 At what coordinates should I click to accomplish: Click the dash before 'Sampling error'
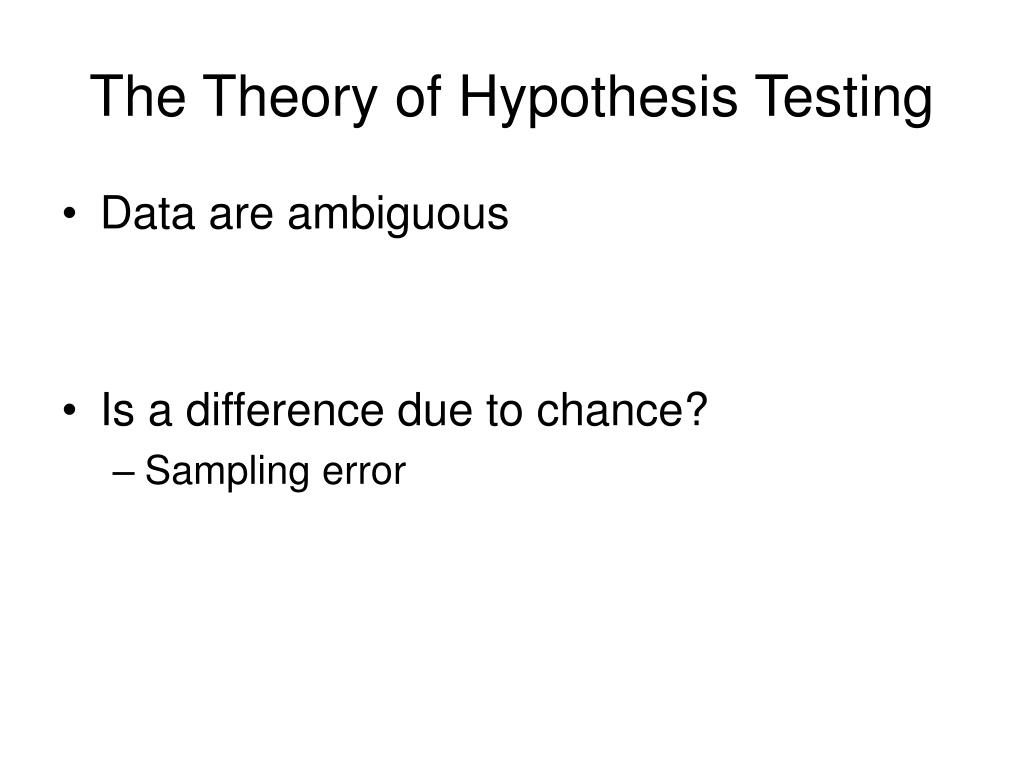(x=123, y=473)
